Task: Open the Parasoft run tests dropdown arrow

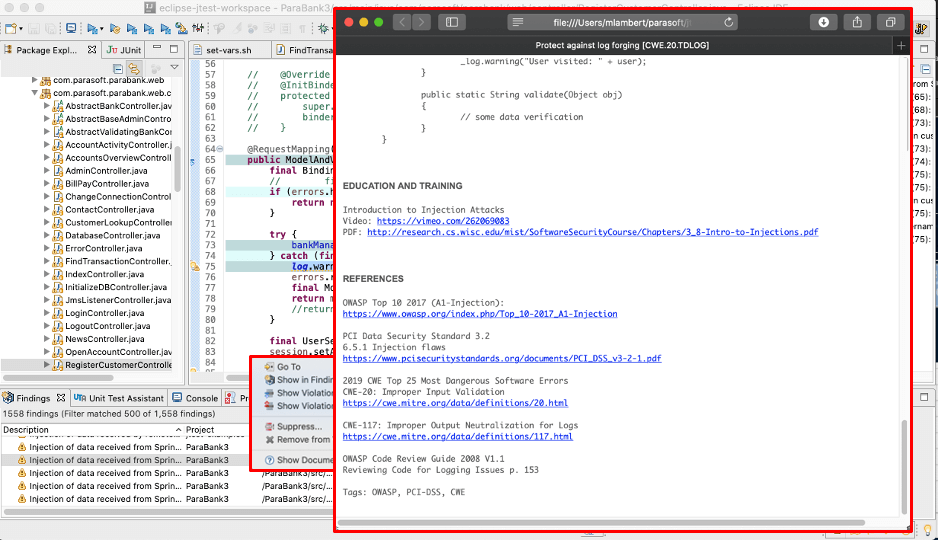Action: click(102, 29)
